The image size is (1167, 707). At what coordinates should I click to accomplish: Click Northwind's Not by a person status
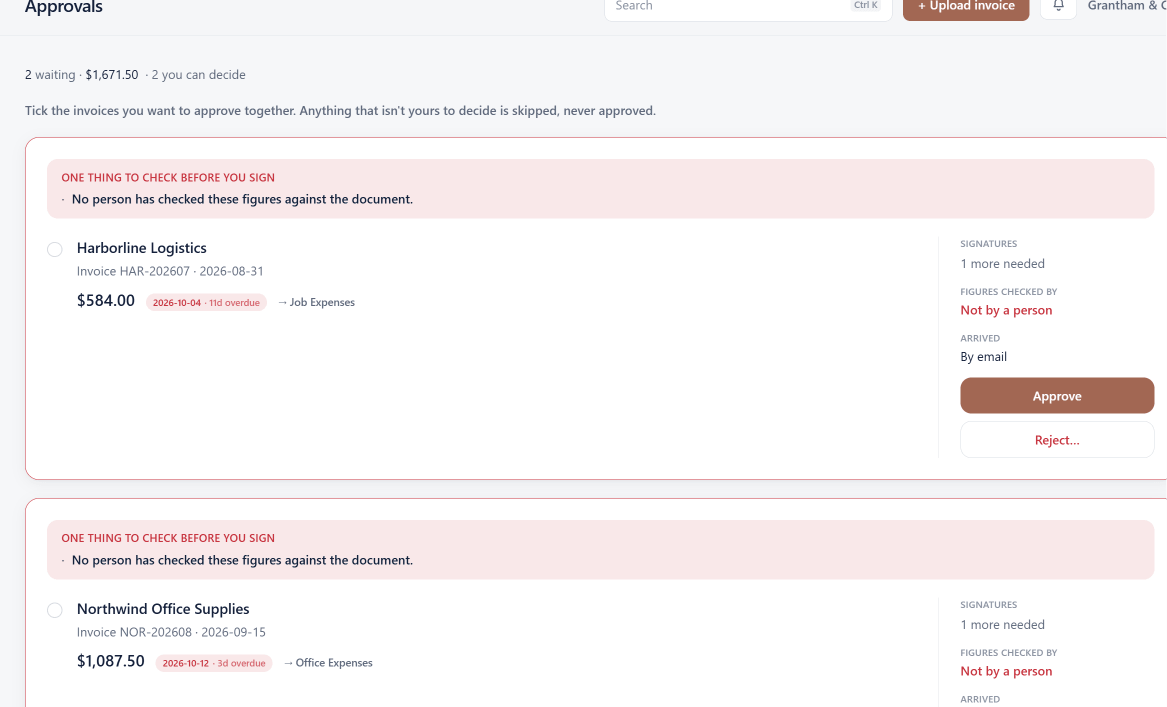[x=1006, y=671]
